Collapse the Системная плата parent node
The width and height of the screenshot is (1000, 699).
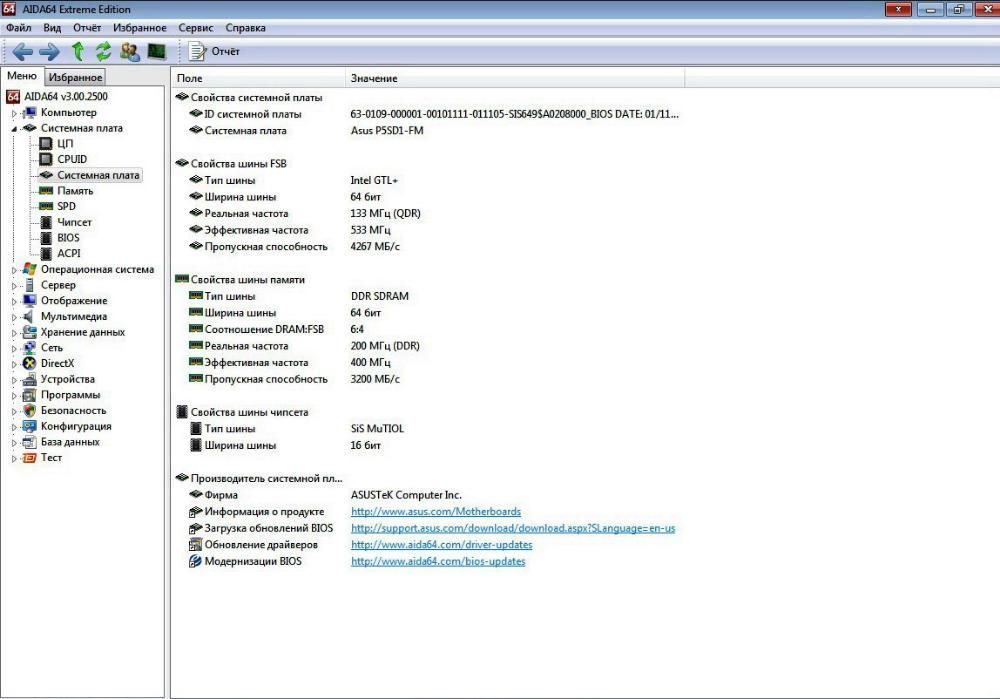tap(14, 129)
